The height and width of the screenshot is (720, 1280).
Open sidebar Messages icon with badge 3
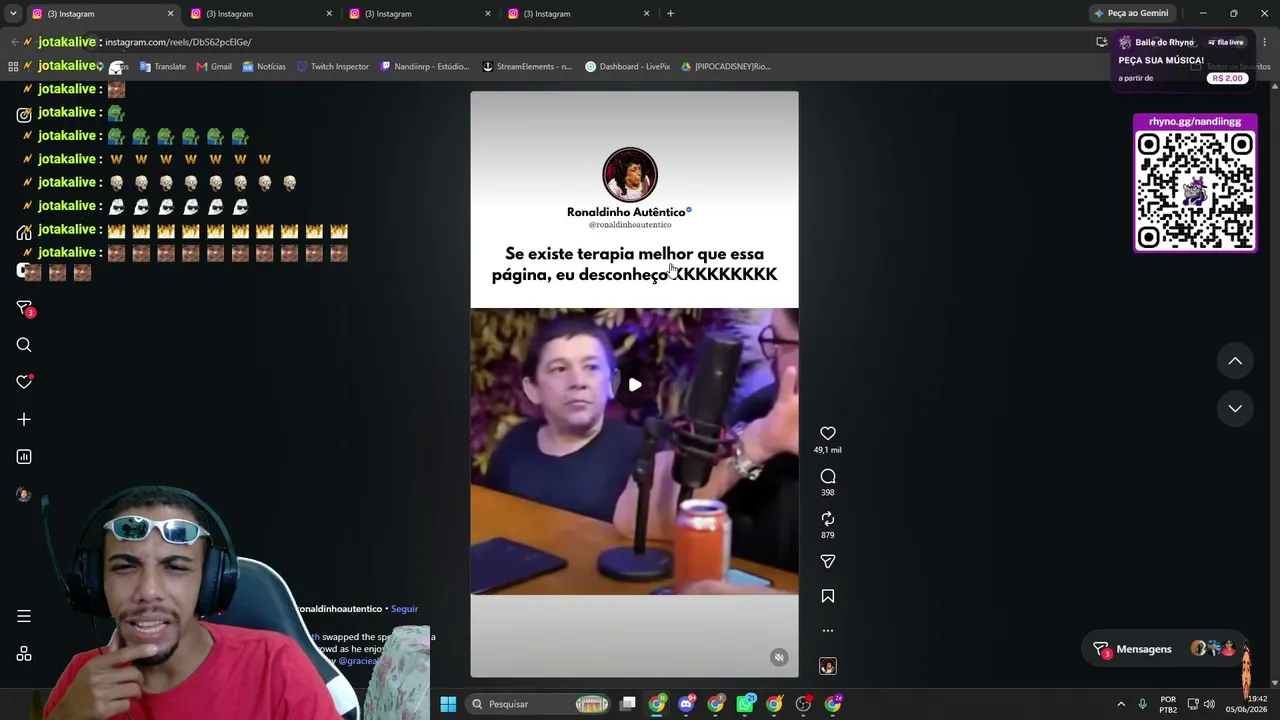click(24, 308)
